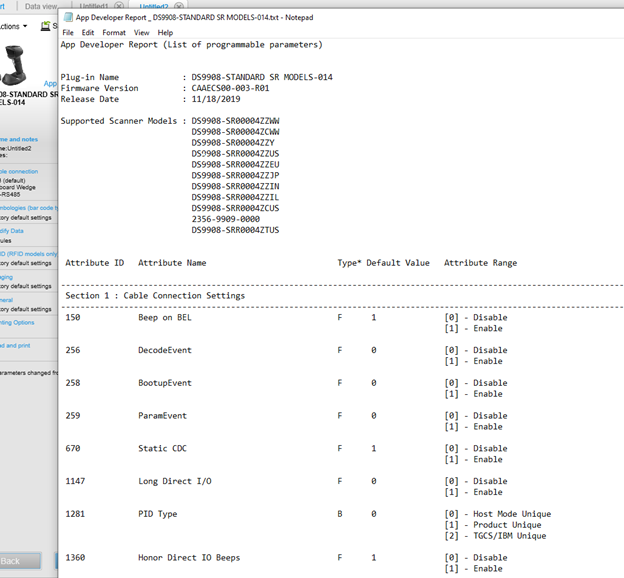The height and width of the screenshot is (578, 624).
Task: Click the DS9908 scanner image in background app
Action: [x=14, y=65]
